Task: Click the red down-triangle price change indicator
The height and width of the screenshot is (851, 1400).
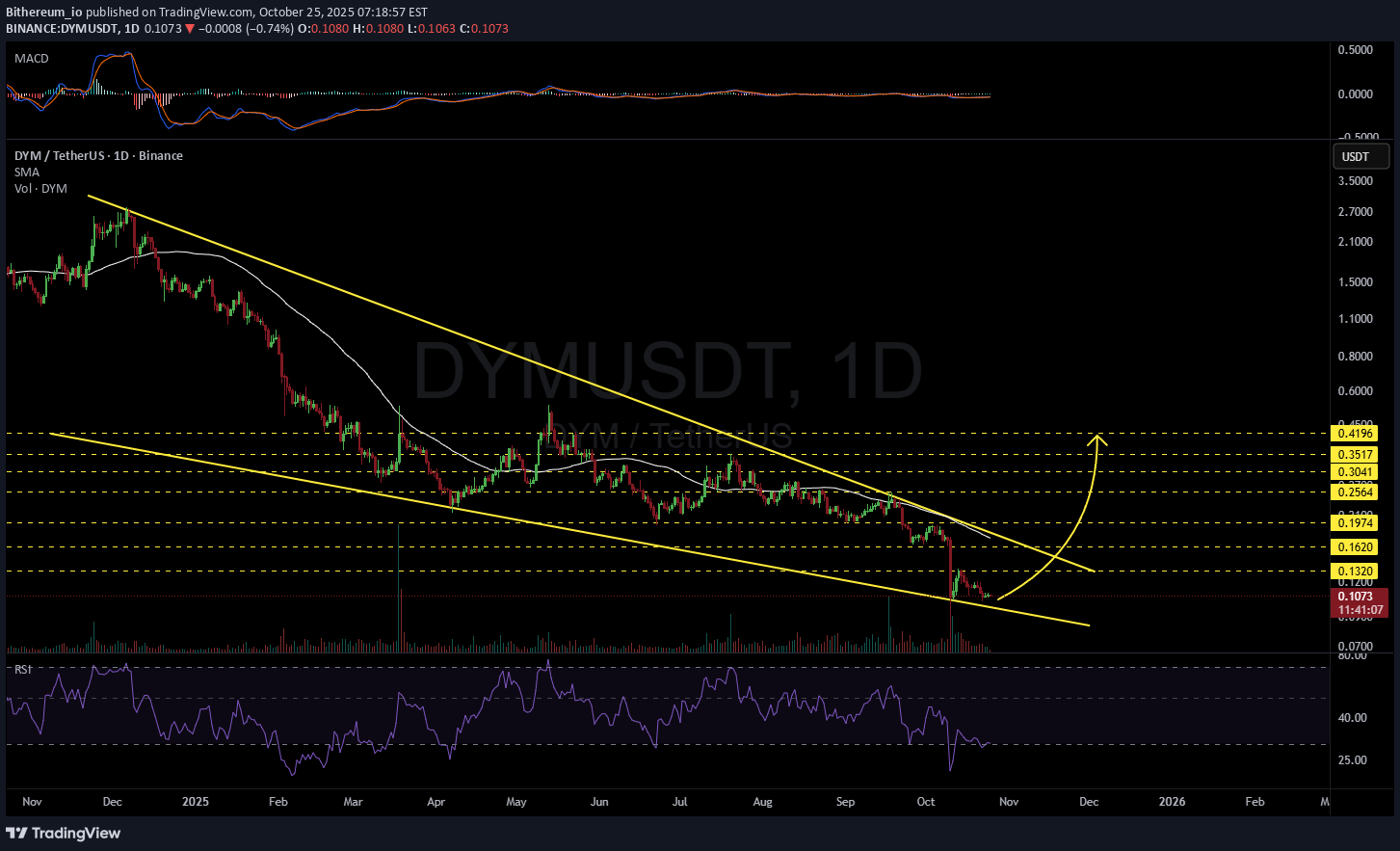Action: (190, 29)
